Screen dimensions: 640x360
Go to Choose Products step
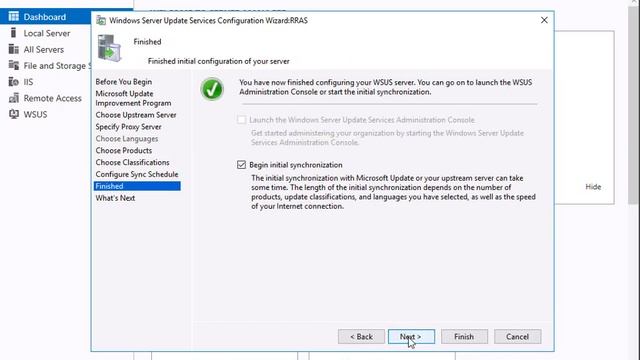point(124,151)
